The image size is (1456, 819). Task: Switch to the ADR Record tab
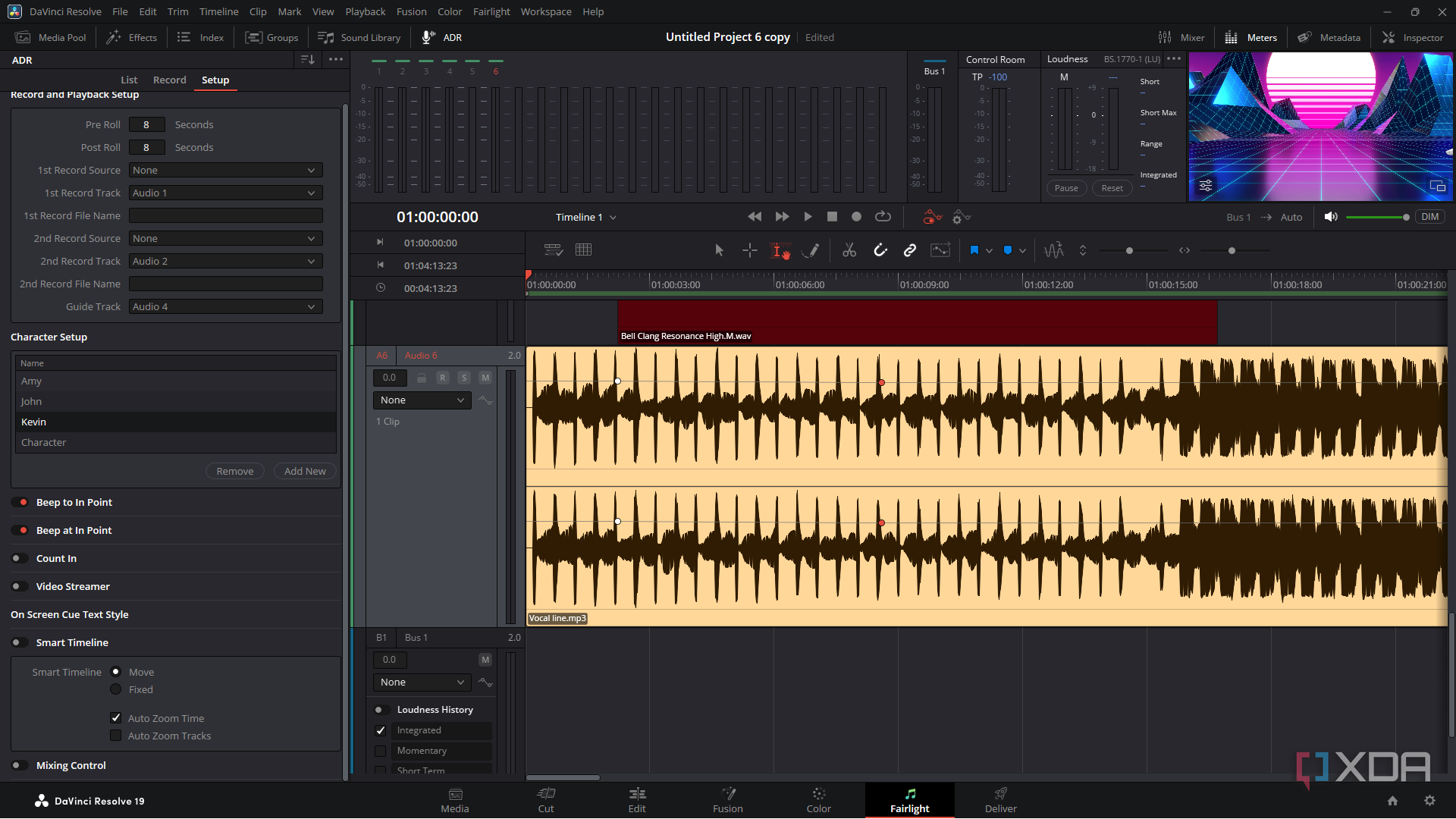[169, 80]
